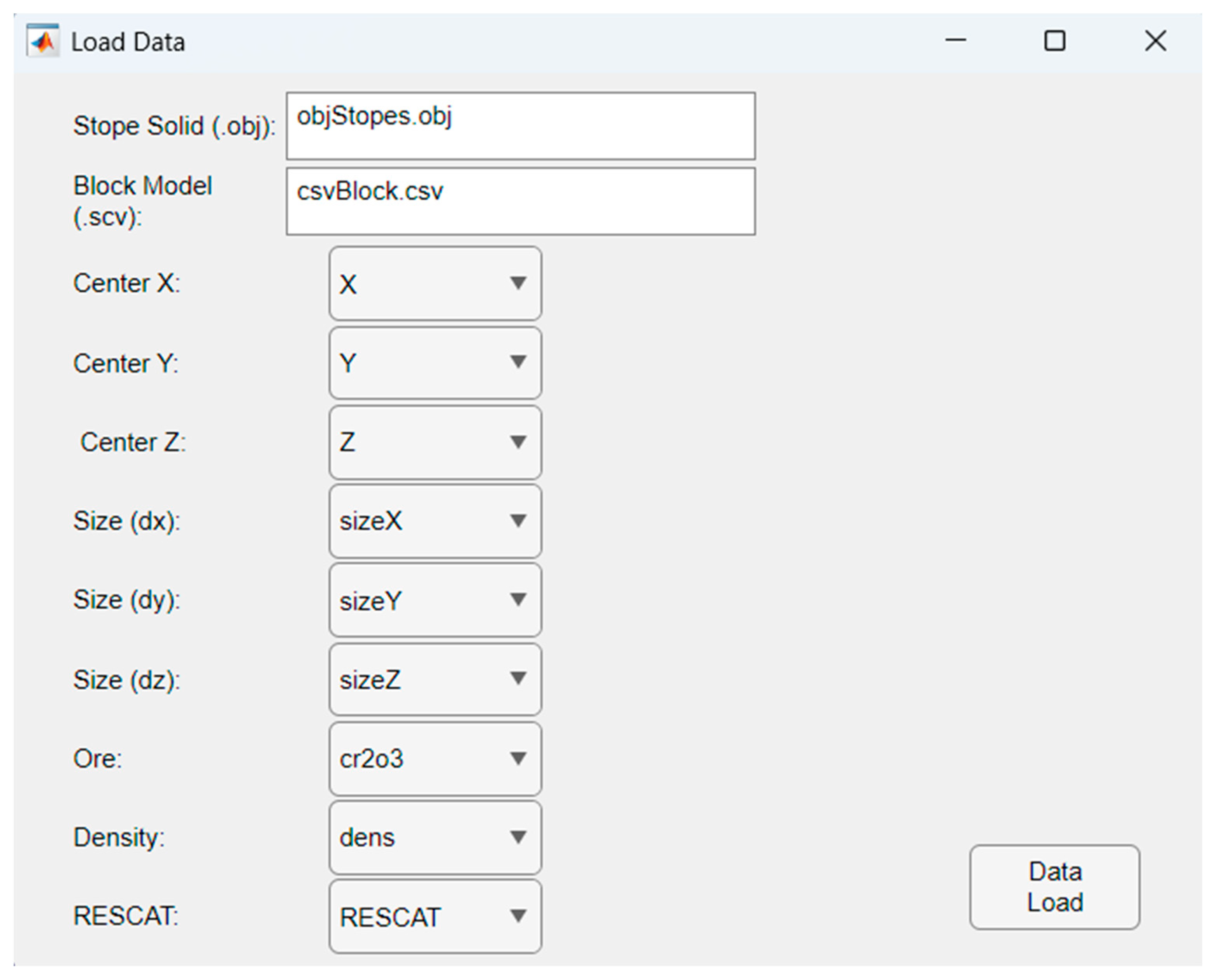
Task: Open the Density dens dropdown
Action: pos(435,837)
